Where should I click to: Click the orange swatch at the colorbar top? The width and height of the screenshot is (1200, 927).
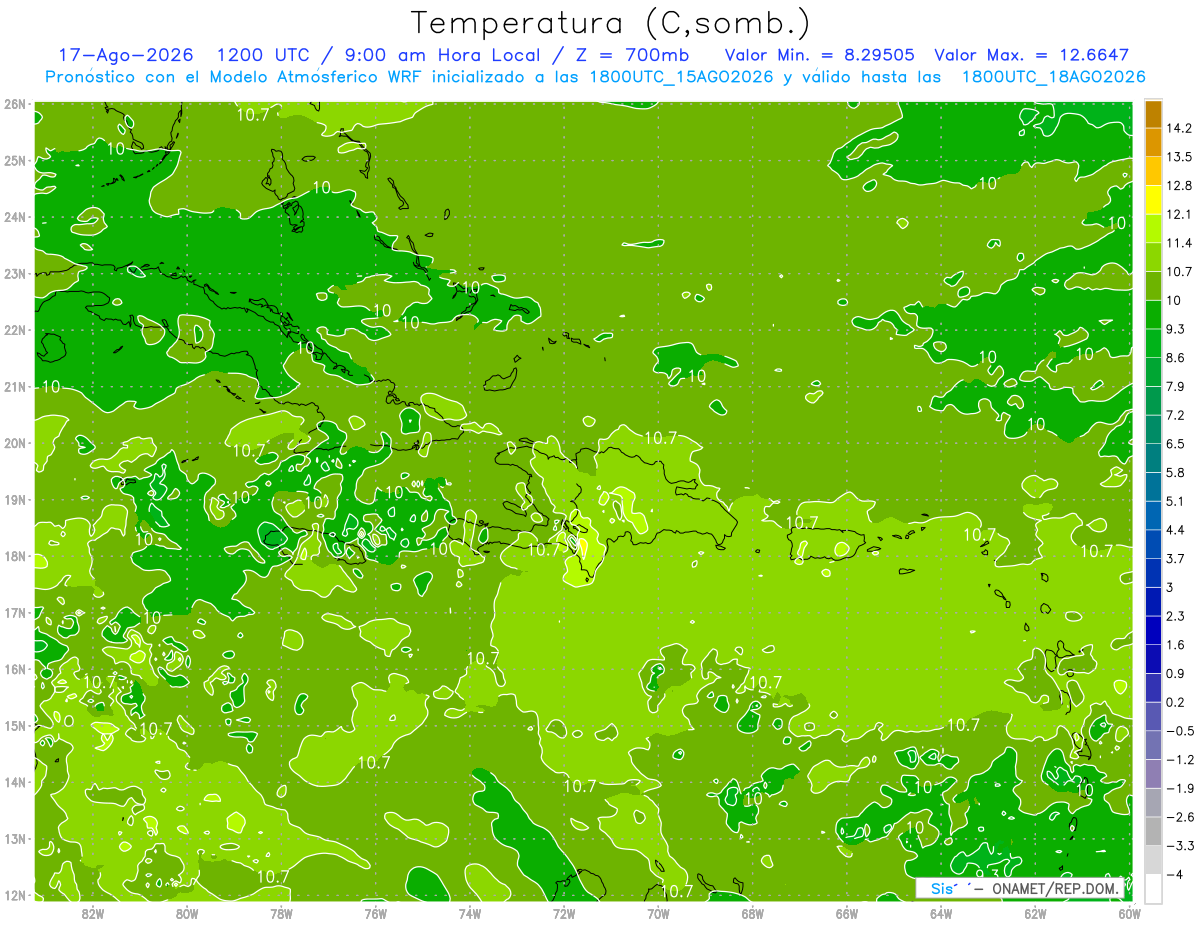tap(1153, 114)
